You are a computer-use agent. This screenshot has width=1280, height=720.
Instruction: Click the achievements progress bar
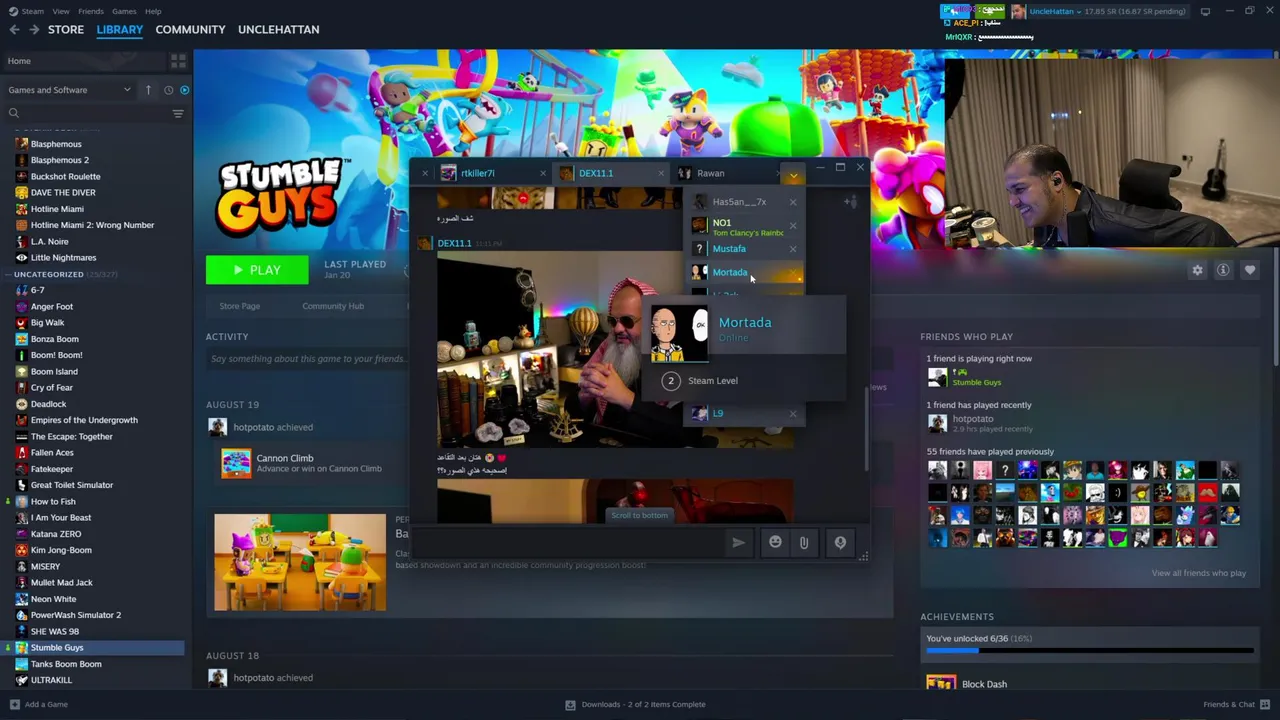[1090, 651]
